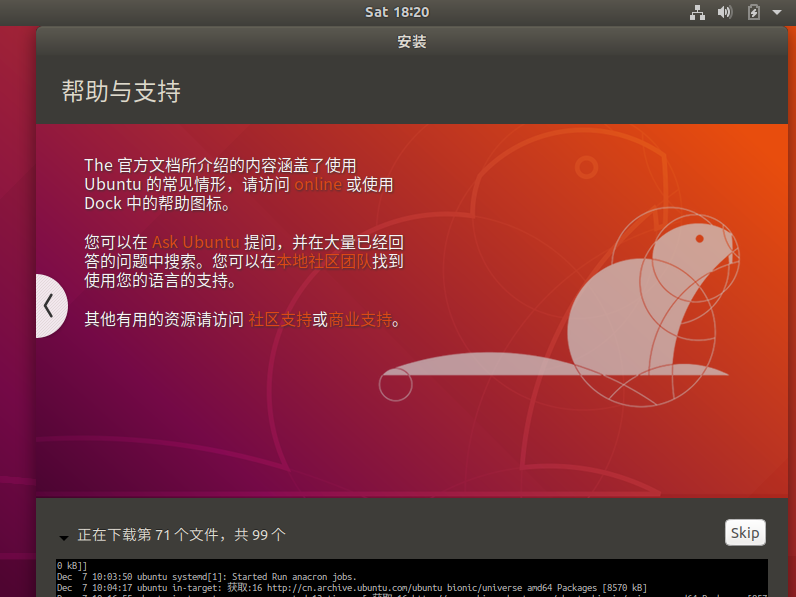796x597 pixels.
Task: Open the 商业支持 link
Action: (x=360, y=320)
